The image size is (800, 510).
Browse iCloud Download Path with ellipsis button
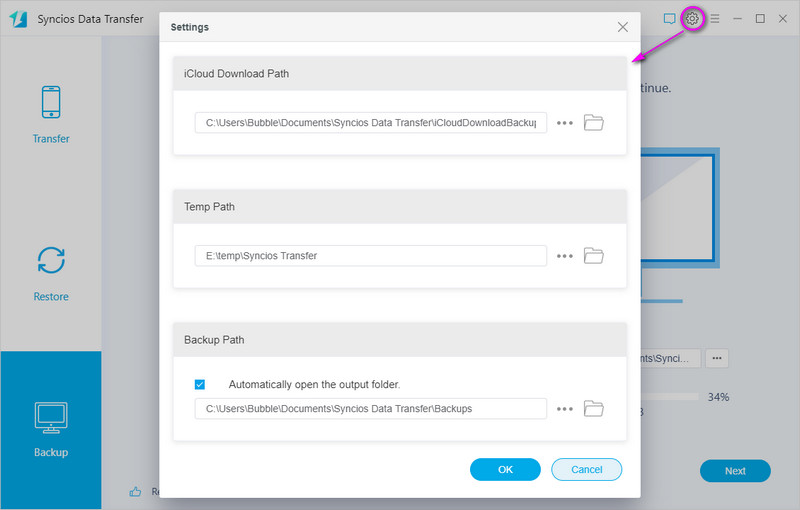coord(565,123)
